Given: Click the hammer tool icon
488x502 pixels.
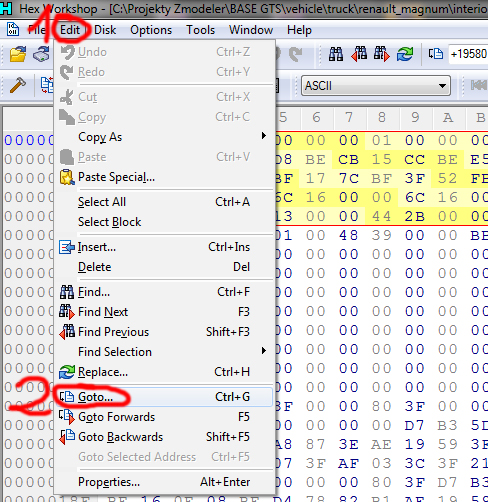Looking at the screenshot, I should point(18,85).
